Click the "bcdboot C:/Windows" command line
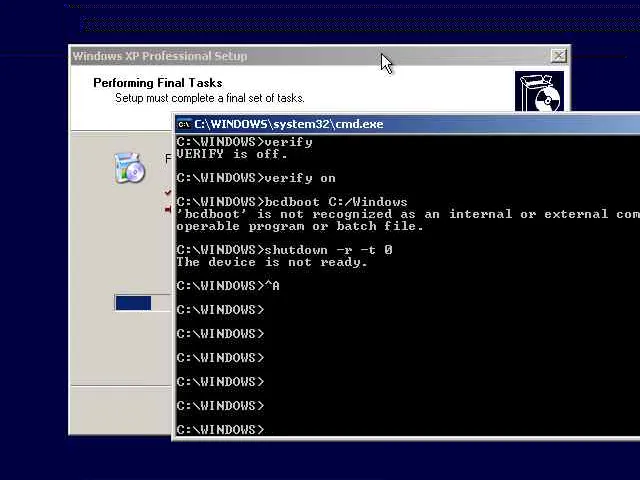The width and height of the screenshot is (640, 480). 292,202
